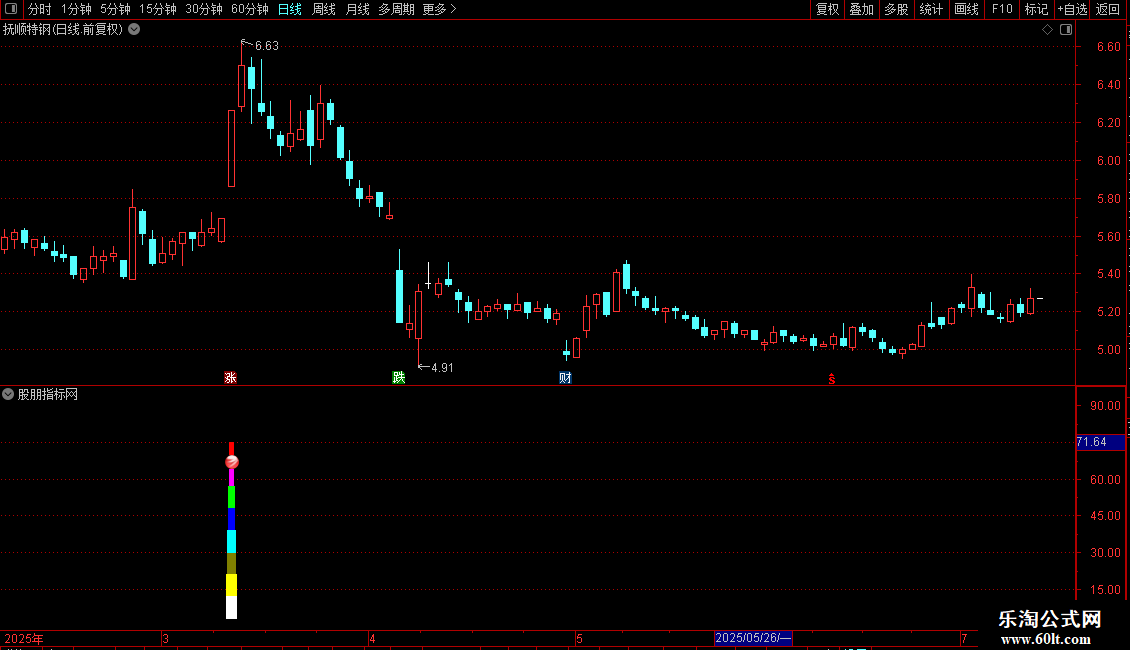Screen dimensions: 1130x650
Task: Select the 5分钟 period
Action: coord(115,9)
